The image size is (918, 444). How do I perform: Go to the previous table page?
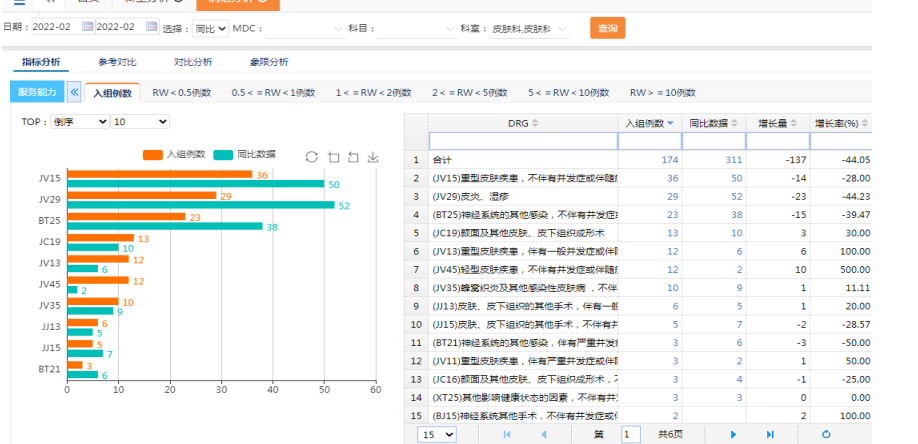point(544,434)
